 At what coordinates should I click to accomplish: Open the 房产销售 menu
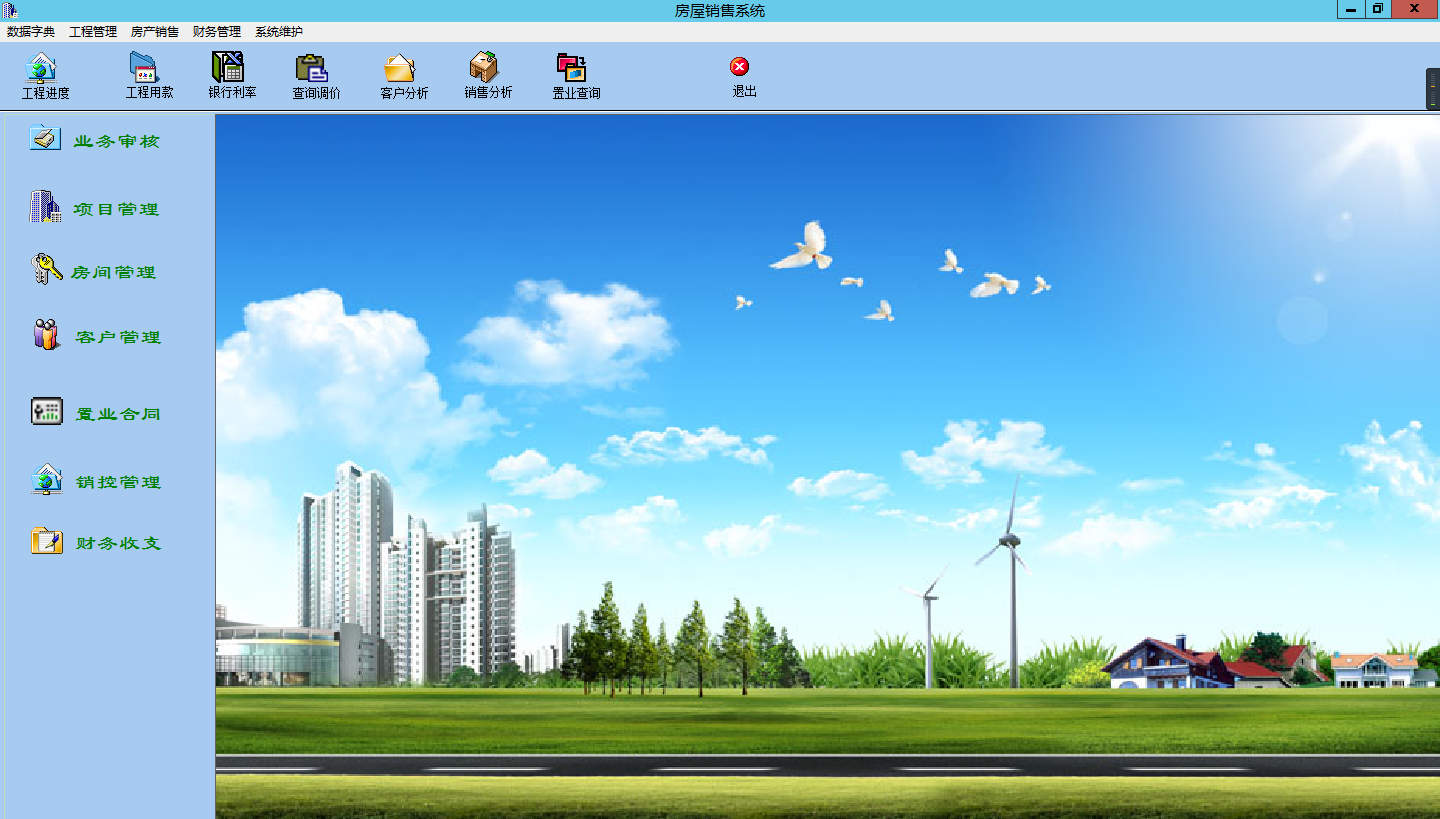point(155,32)
